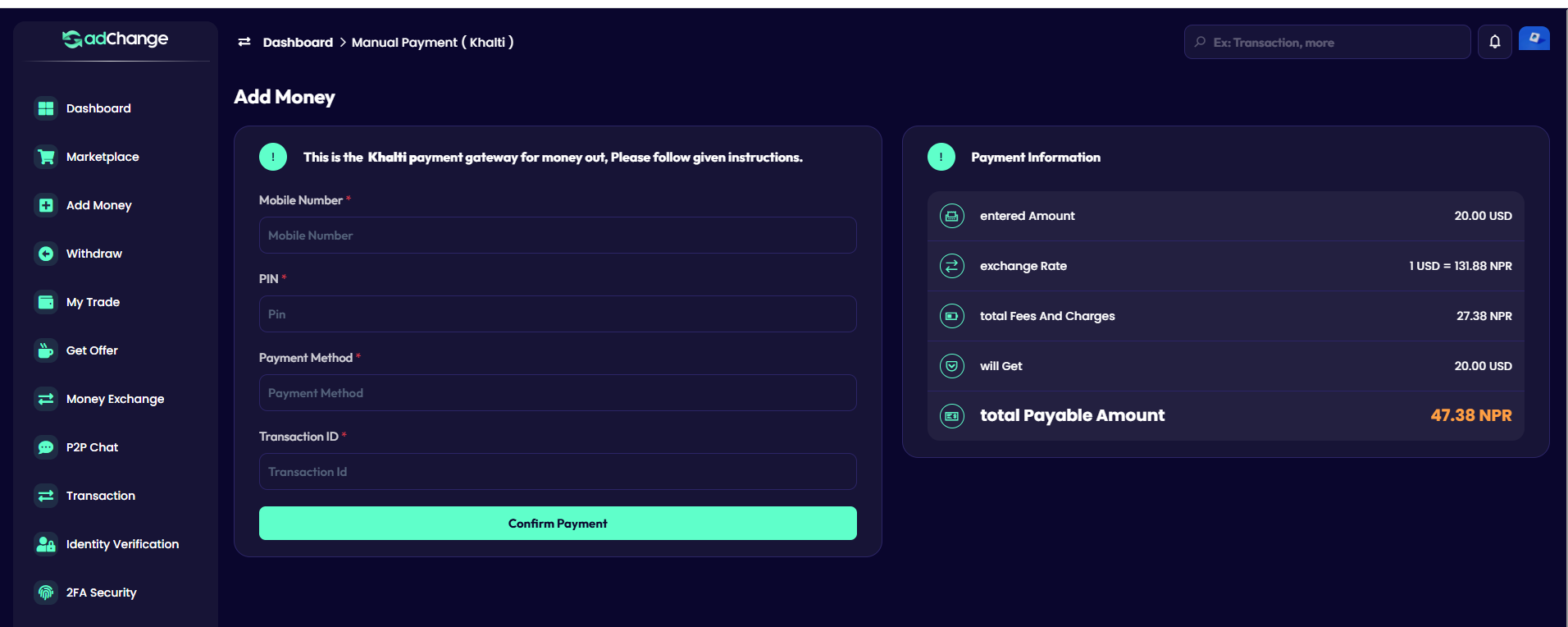Click the P2P Chat bubble icon

pyautogui.click(x=46, y=447)
